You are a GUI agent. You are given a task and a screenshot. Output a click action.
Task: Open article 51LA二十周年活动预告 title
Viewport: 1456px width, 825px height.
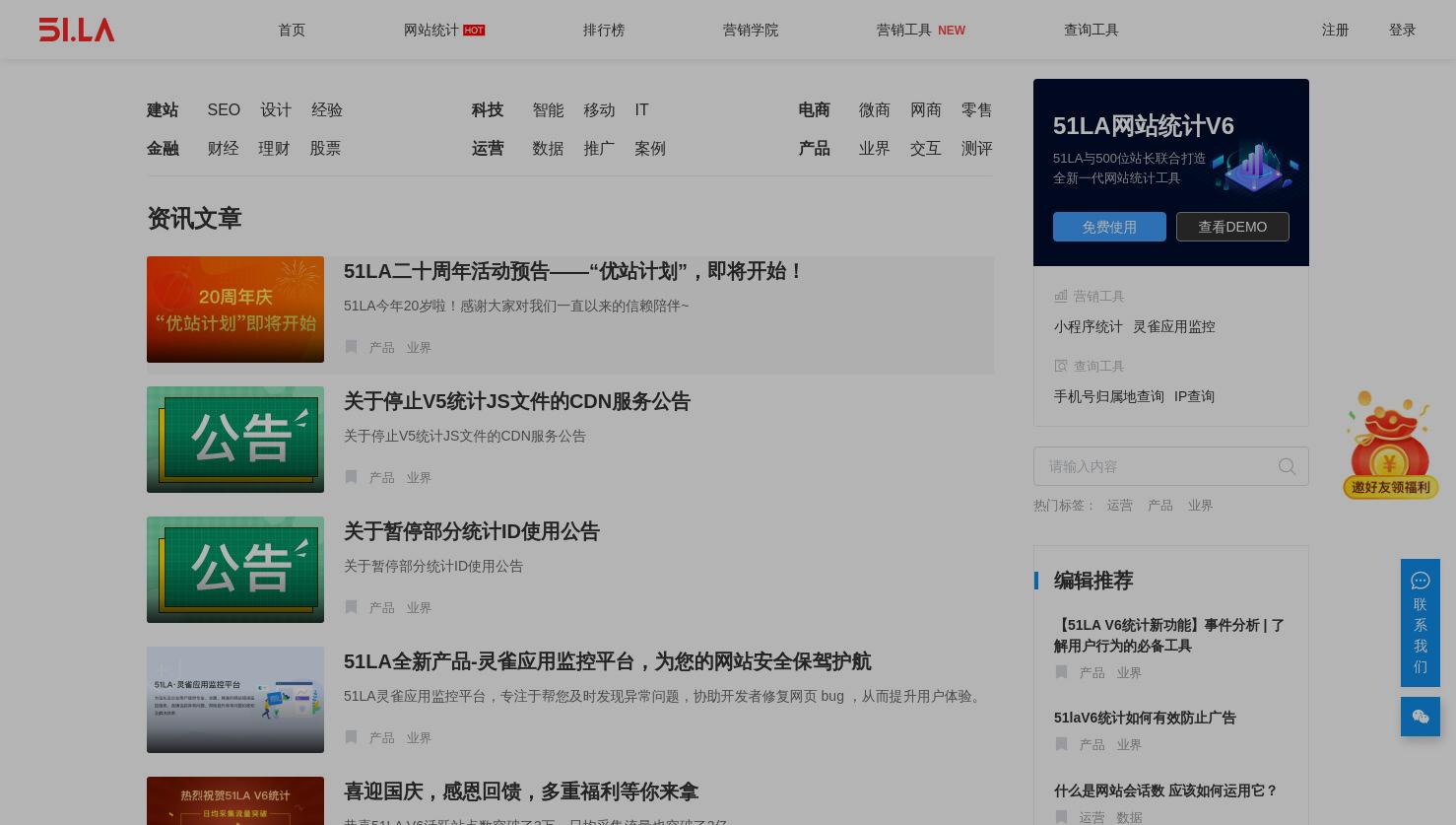(x=574, y=271)
